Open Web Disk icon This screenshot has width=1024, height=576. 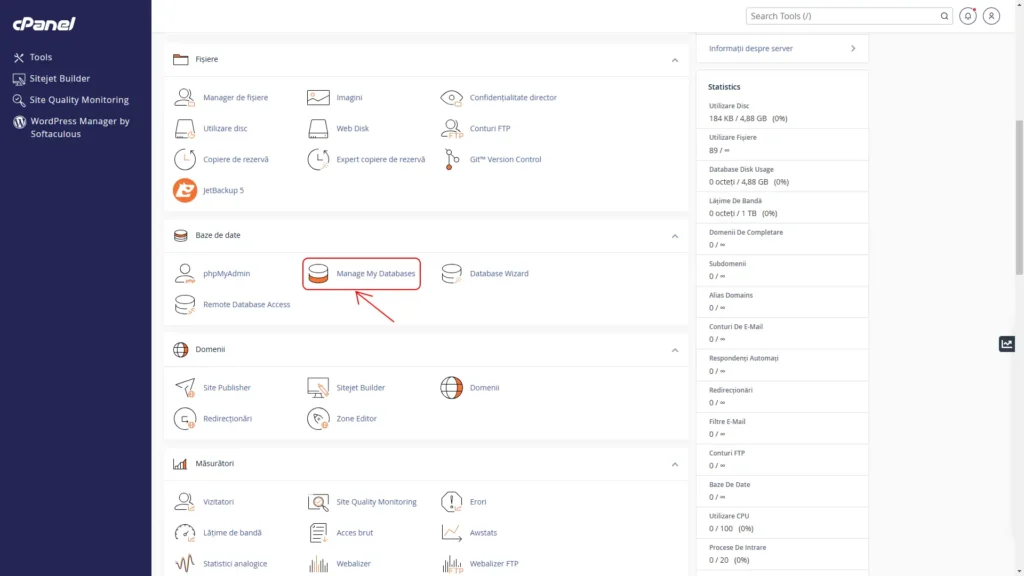[318, 129]
